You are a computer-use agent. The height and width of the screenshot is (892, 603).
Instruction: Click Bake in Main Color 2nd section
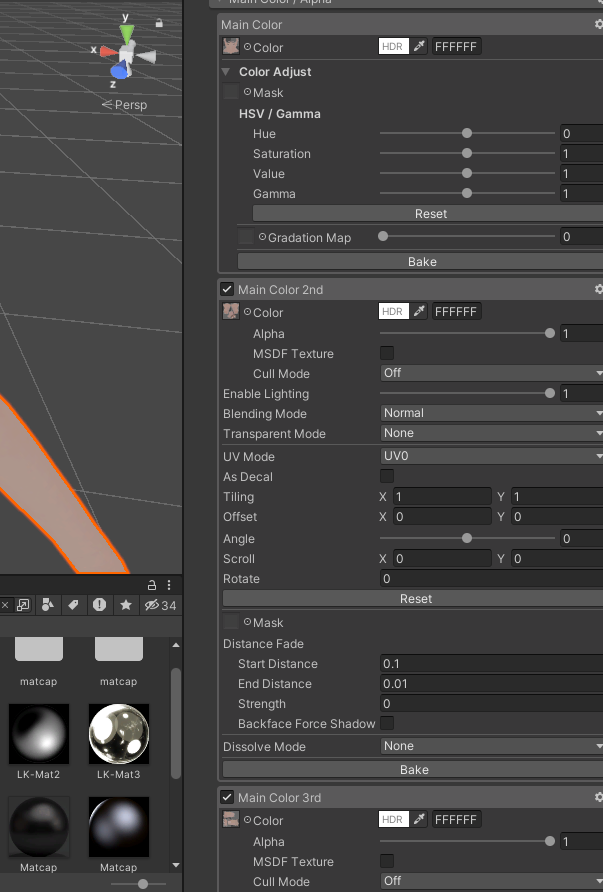[413, 770]
